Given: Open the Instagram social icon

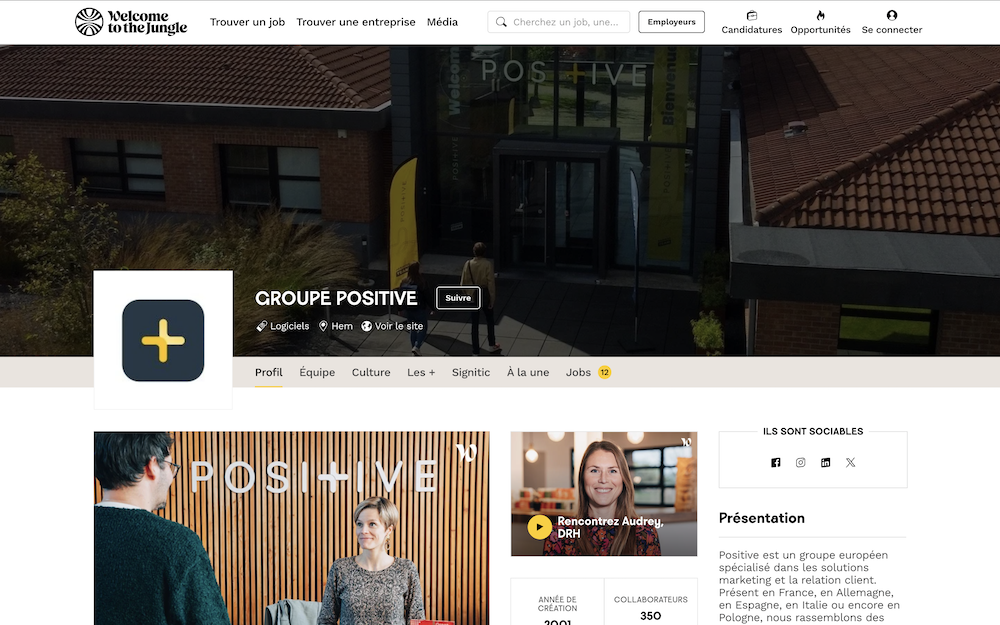Looking at the screenshot, I should [800, 462].
